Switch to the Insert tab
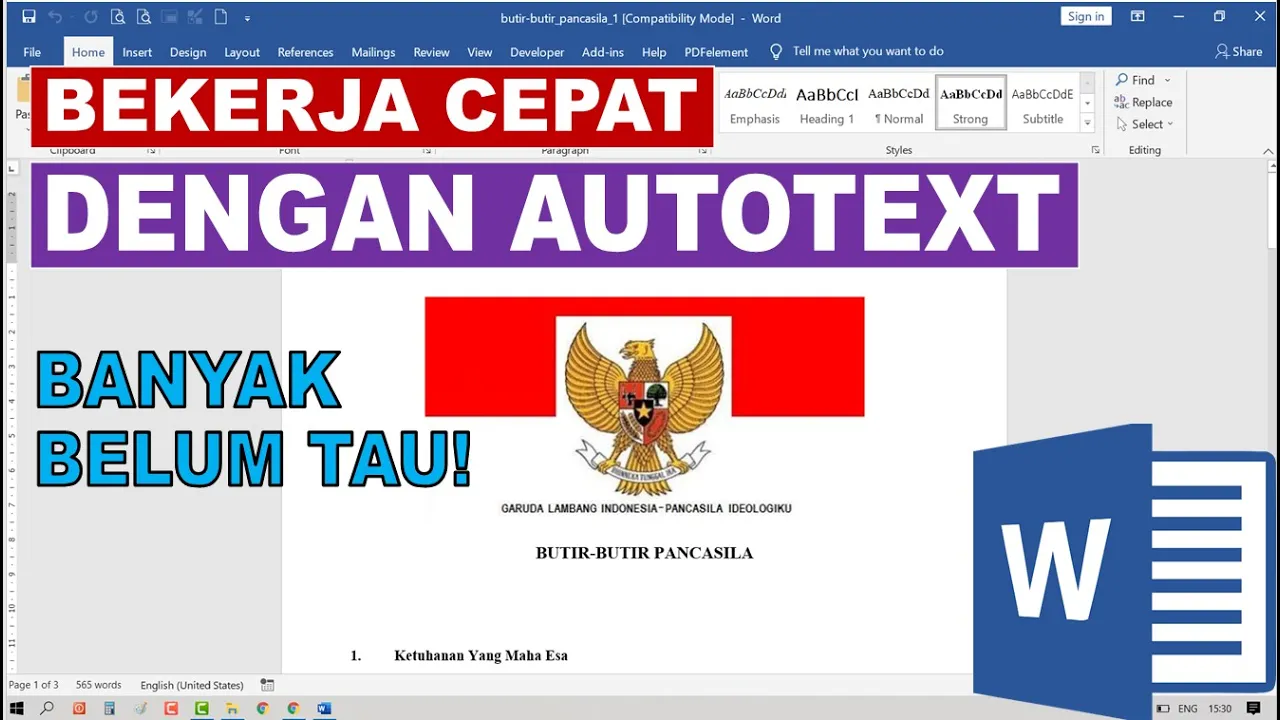This screenshot has height=720, width=1280. coord(137,52)
